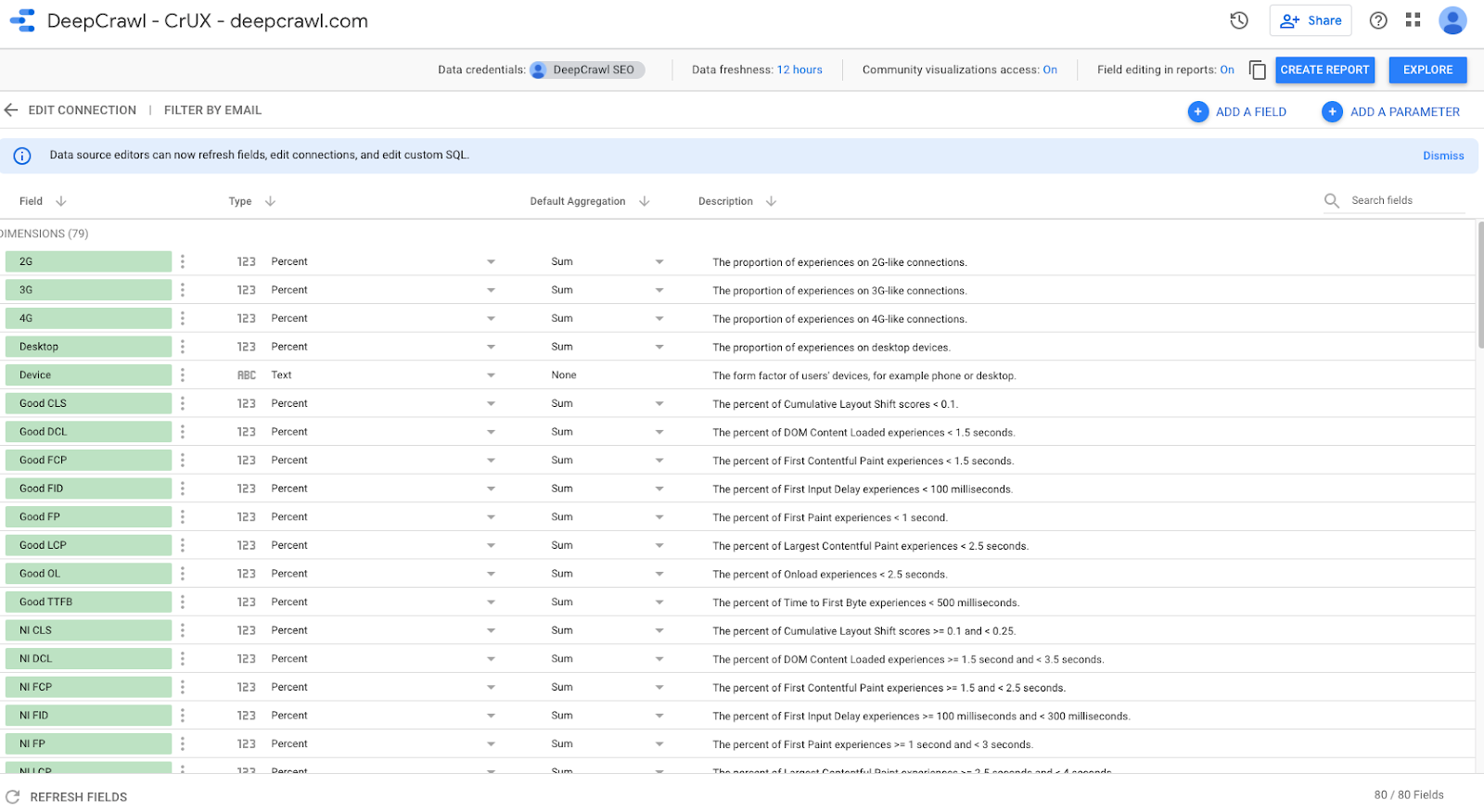Click Add a Parameter label

point(1405,111)
